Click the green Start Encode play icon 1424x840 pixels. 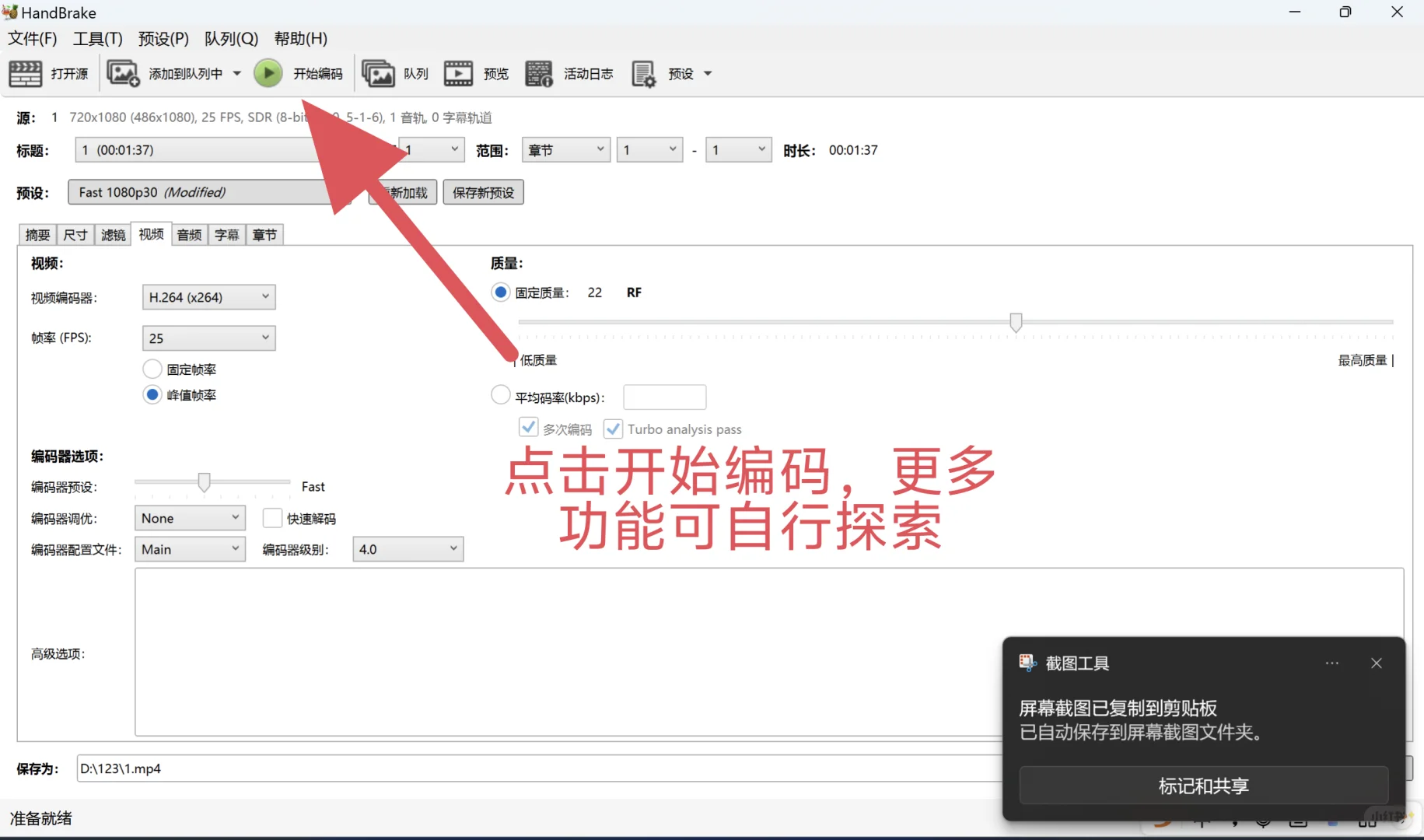268,74
